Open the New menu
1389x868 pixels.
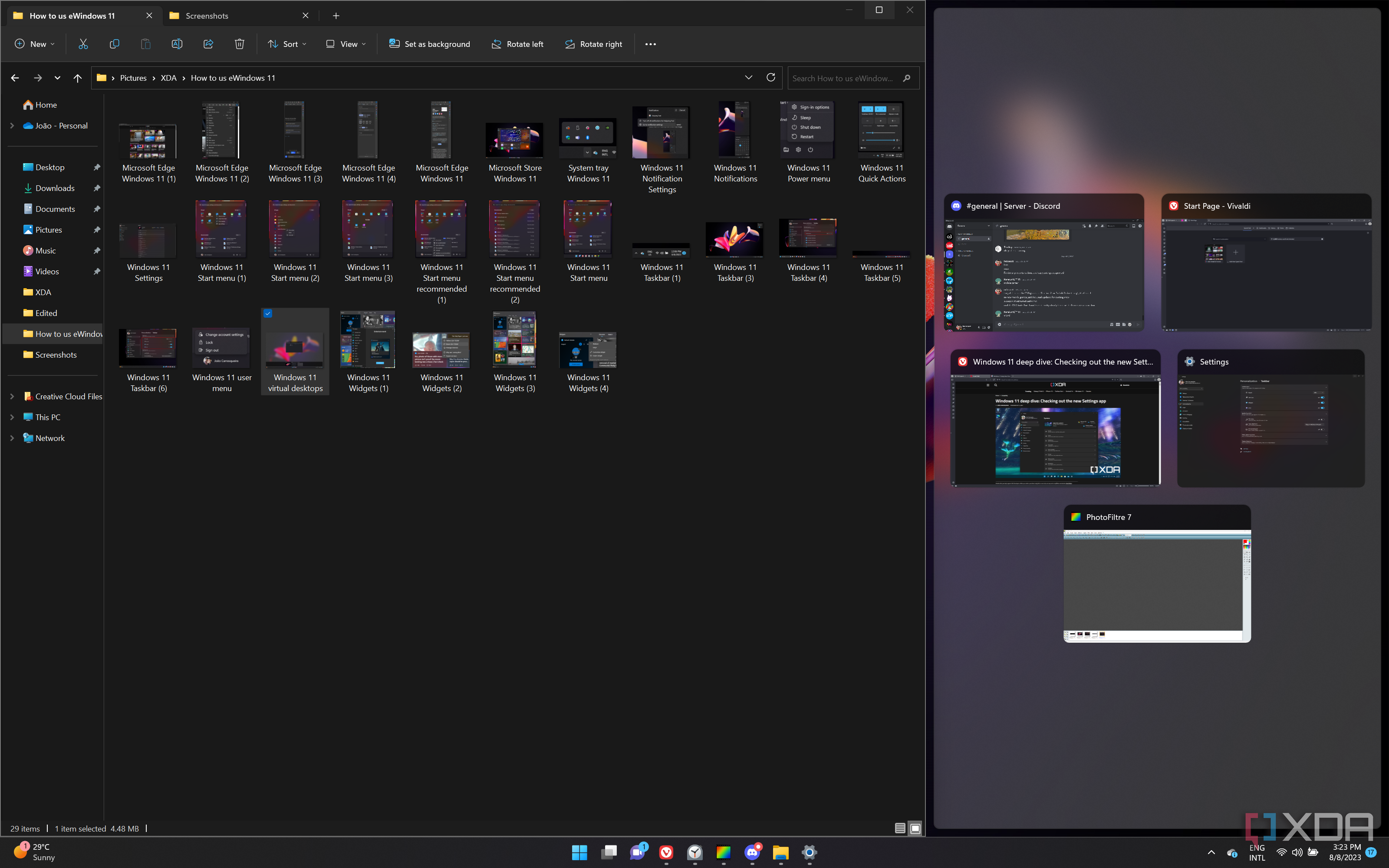(34, 44)
